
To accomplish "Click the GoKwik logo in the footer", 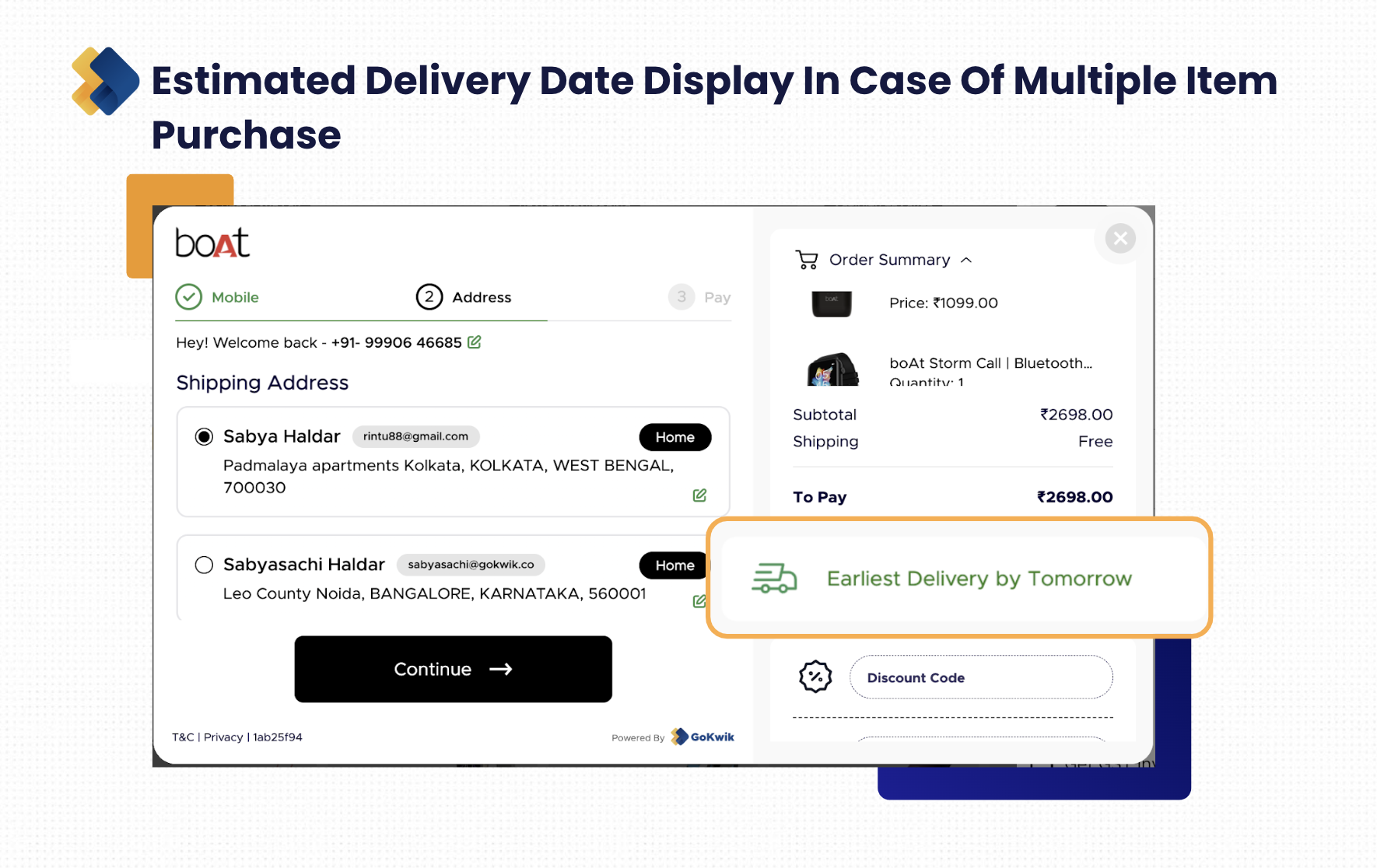I will tap(703, 737).
